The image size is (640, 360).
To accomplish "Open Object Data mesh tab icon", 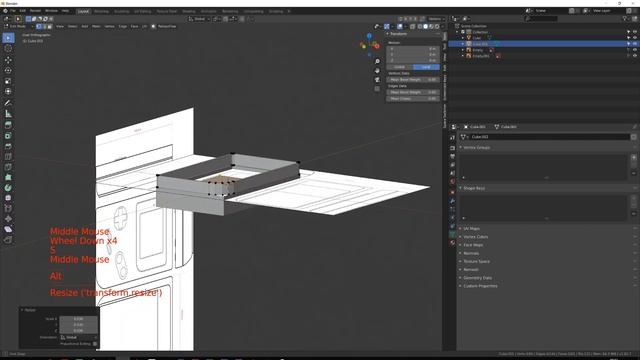I will 452,234.
